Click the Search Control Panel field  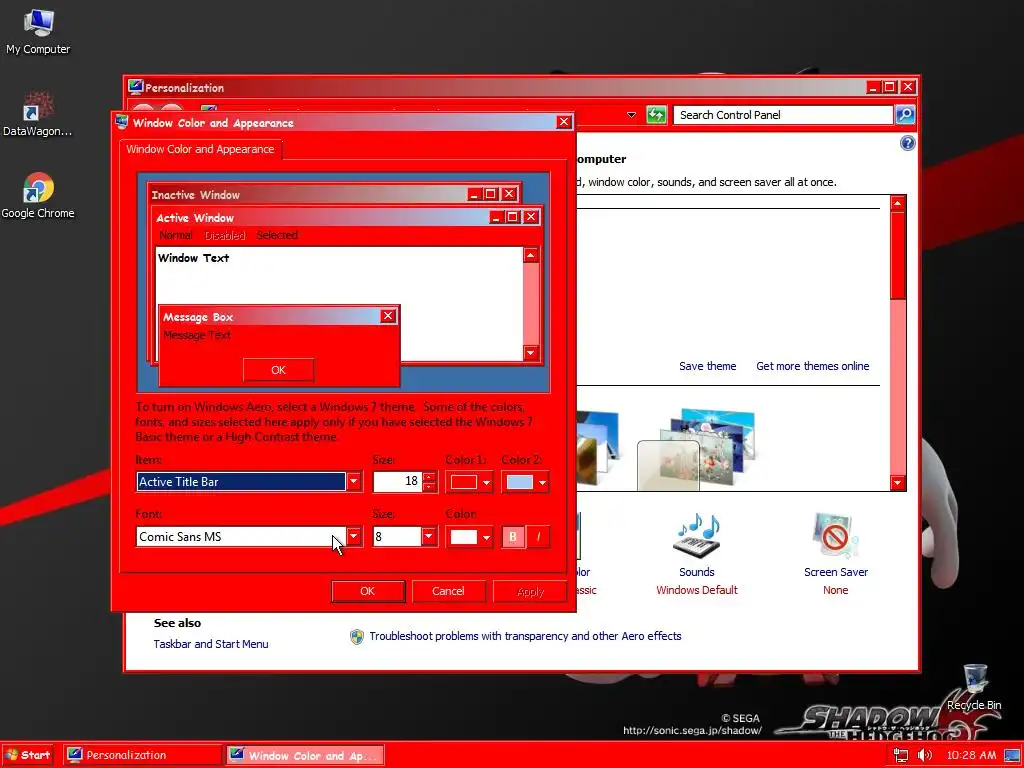point(782,115)
